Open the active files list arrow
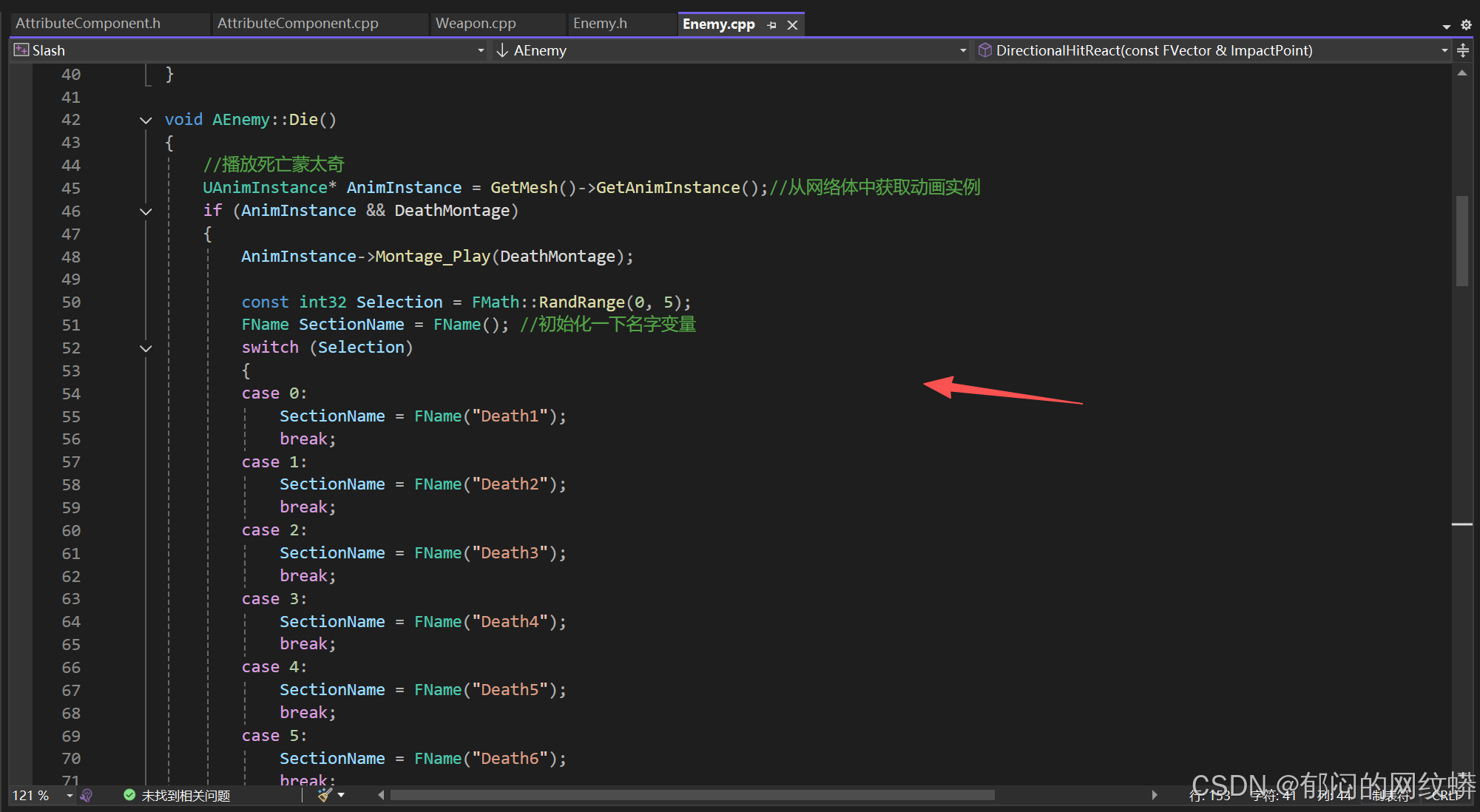The width and height of the screenshot is (1480, 812). coord(1446,26)
